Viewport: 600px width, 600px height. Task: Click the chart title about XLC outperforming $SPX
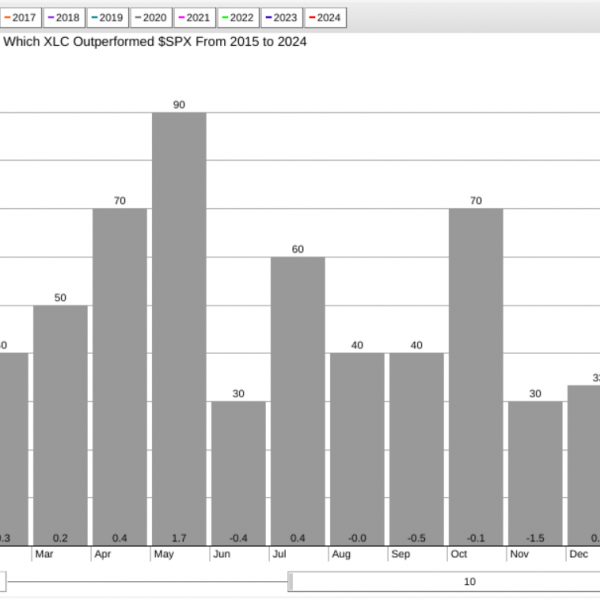click(x=155, y=42)
